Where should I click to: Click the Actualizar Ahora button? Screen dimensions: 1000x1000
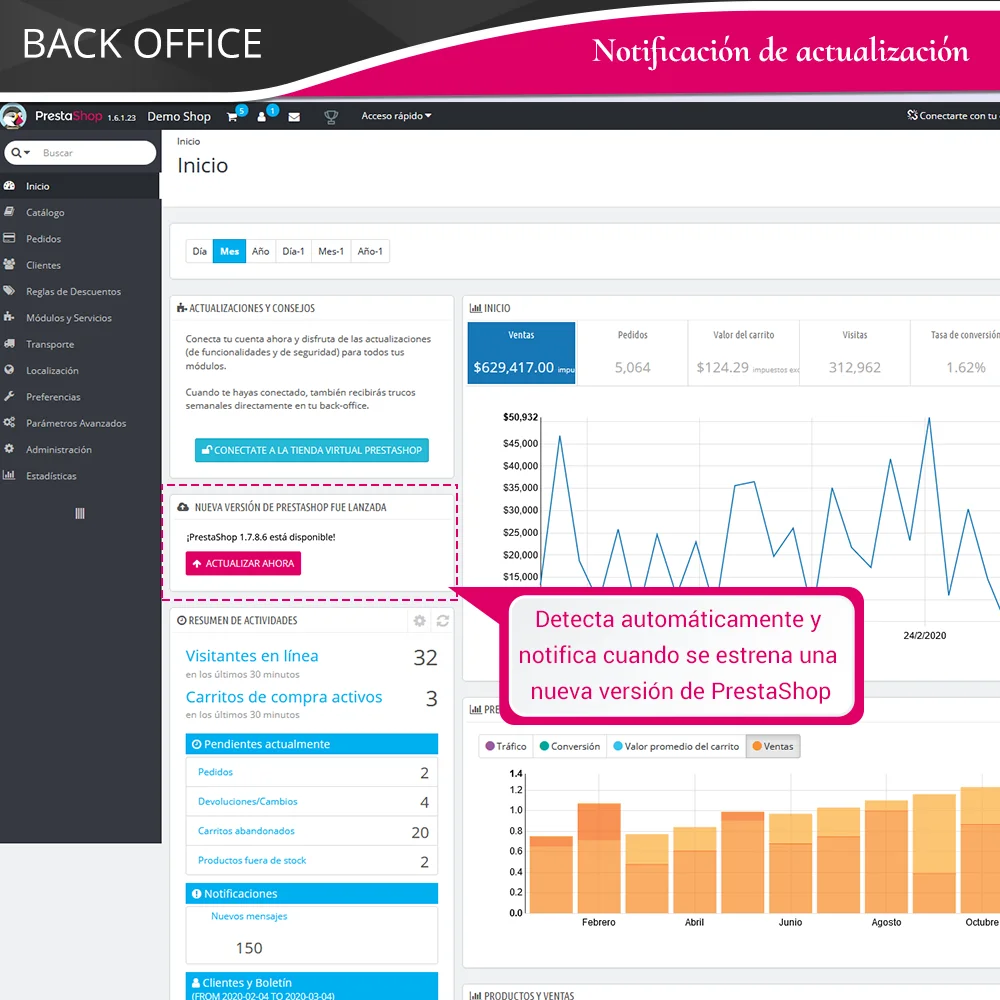[243, 564]
